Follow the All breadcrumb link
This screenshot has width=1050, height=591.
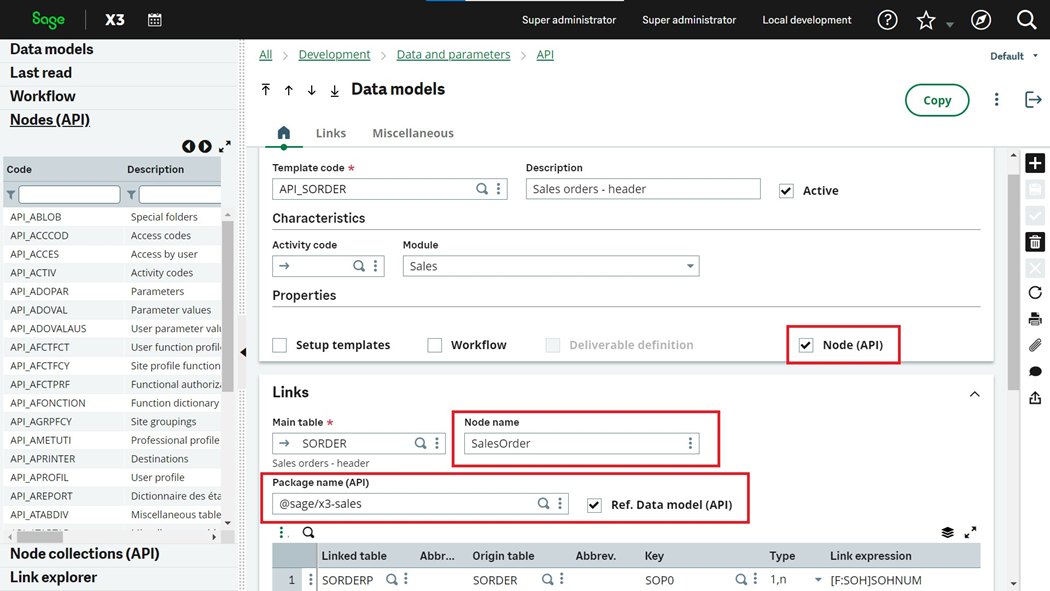pyautogui.click(x=265, y=55)
